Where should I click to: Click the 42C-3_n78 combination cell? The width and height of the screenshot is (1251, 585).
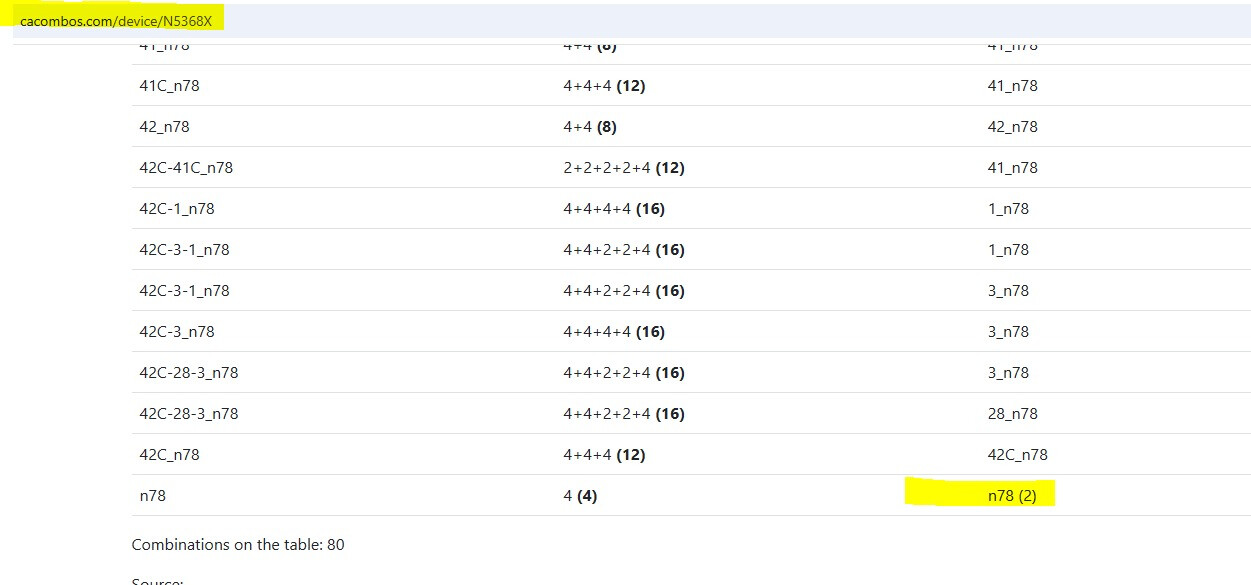pyautogui.click(x=176, y=332)
